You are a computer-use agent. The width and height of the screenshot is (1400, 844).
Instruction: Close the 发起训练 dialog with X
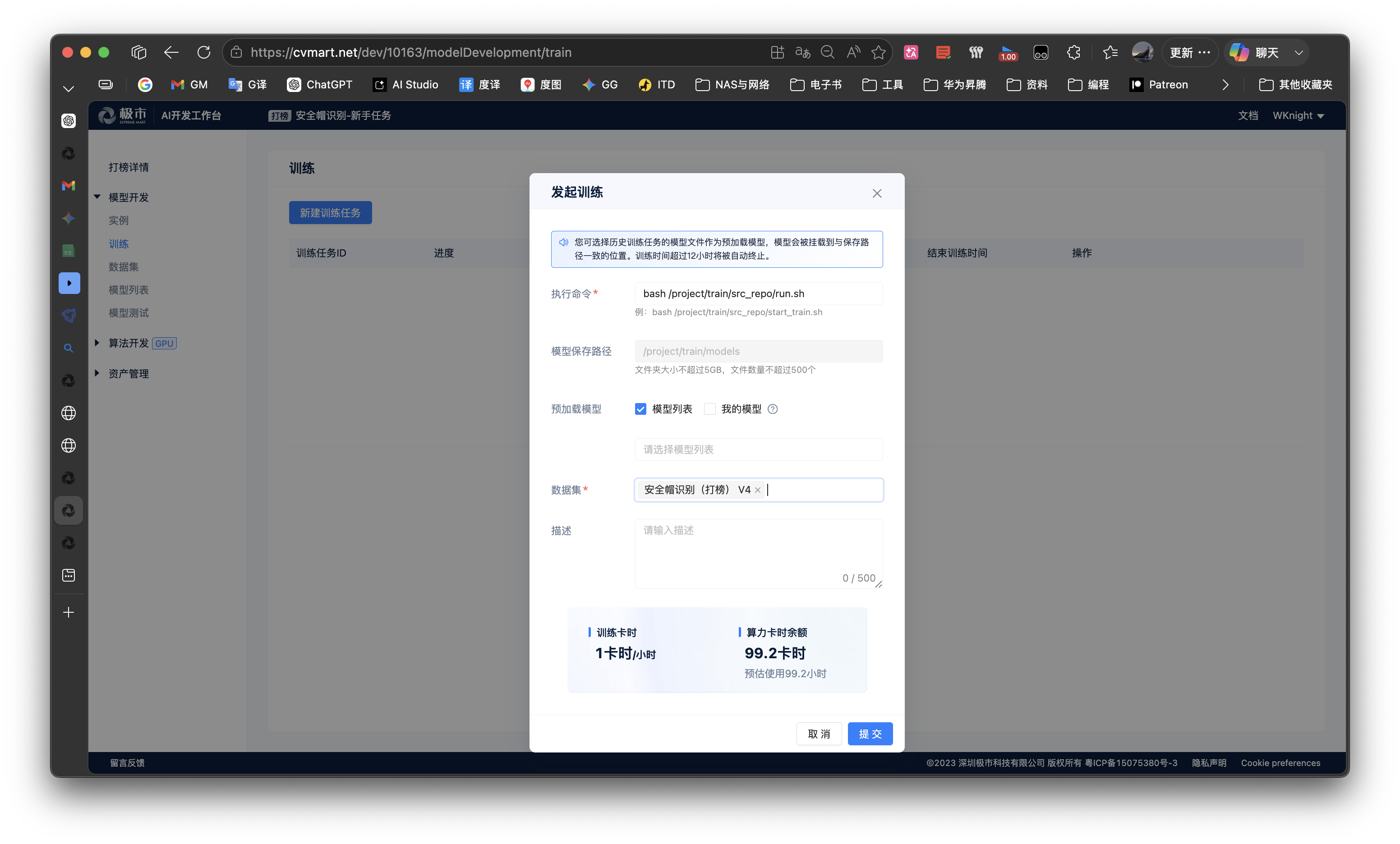click(877, 193)
